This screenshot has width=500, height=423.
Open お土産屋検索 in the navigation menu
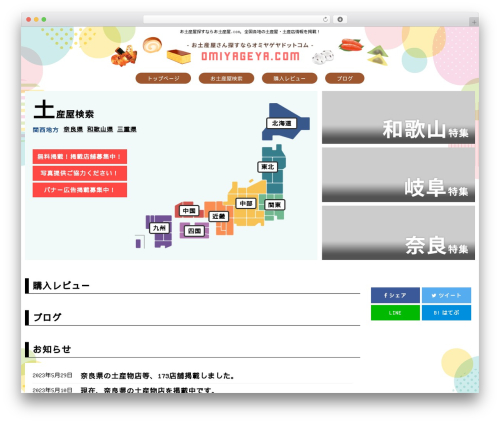[226, 78]
